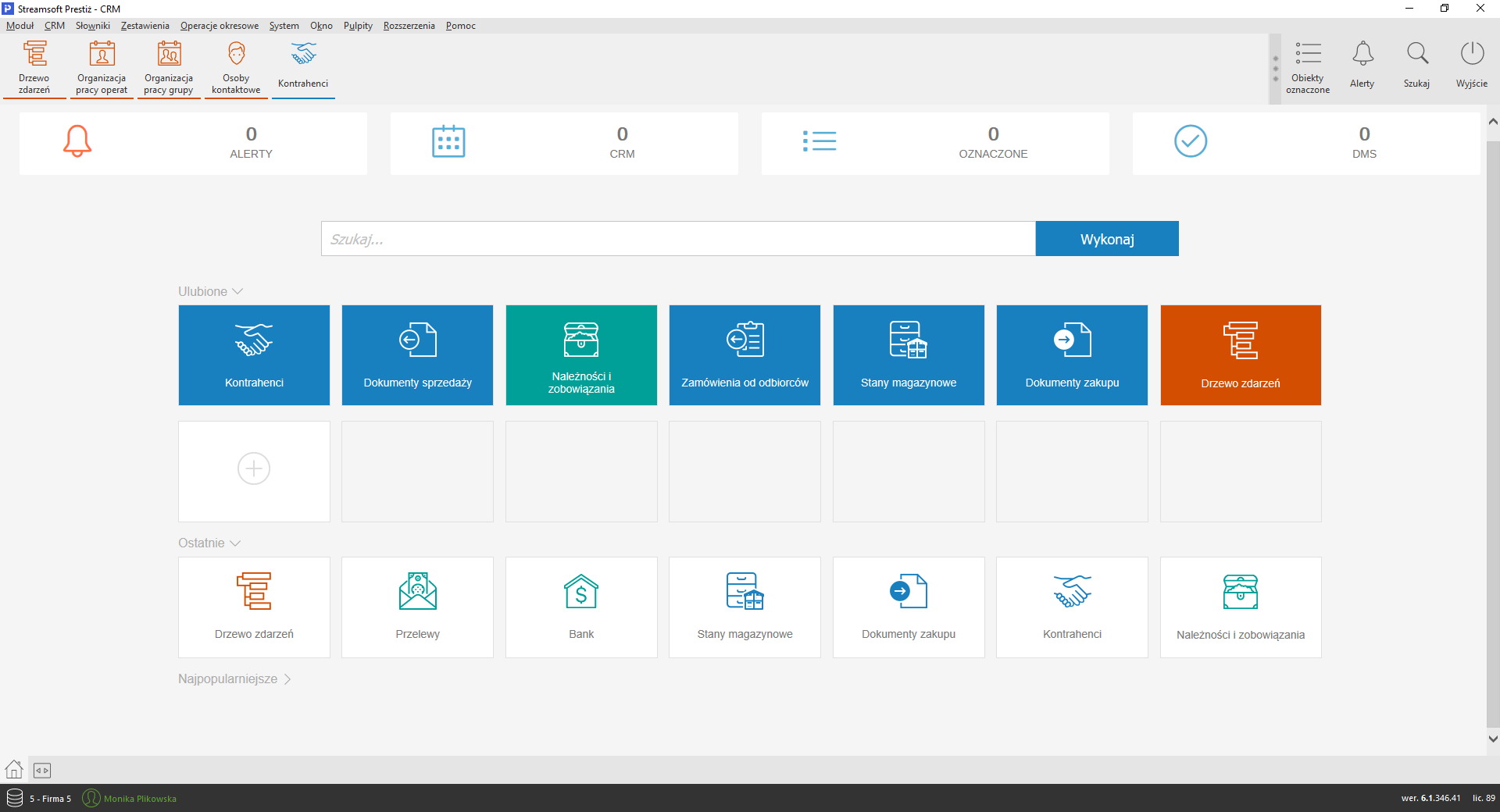Click the '5 - Firma 5' status text
The image size is (1500, 812).
click(50, 799)
